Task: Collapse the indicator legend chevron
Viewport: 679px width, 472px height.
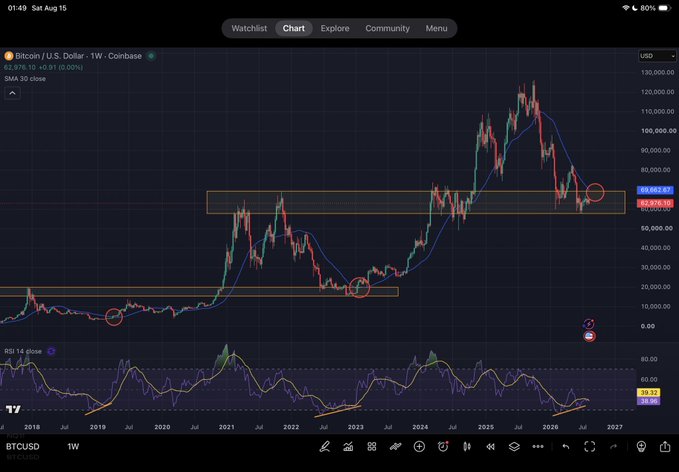Action: 12,93
